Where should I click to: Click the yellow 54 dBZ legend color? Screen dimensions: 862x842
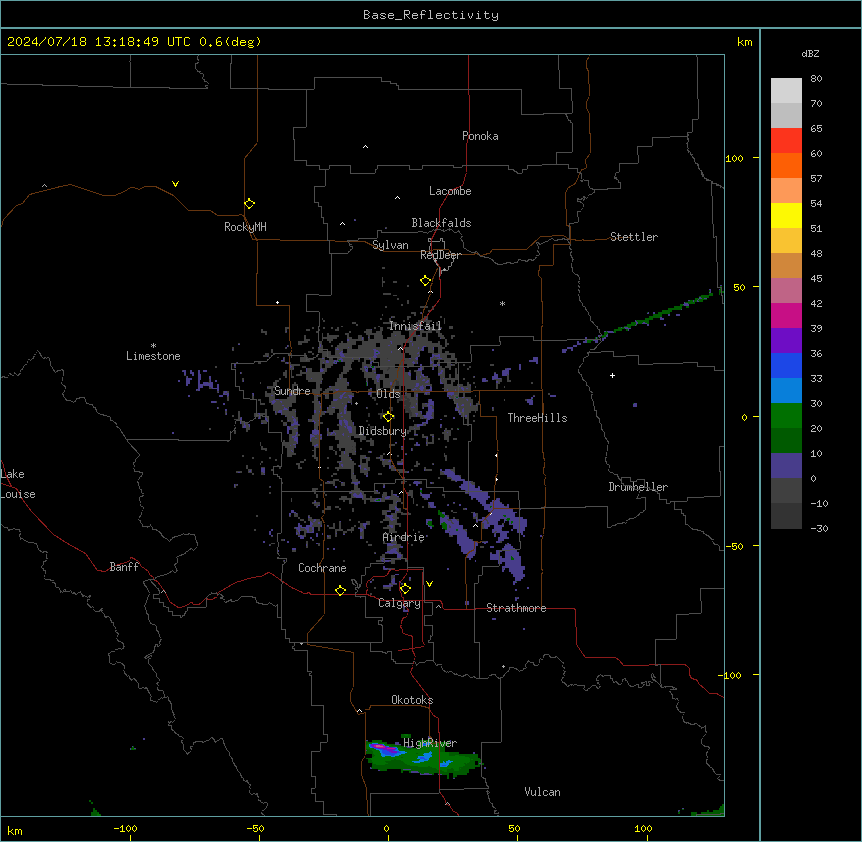pyautogui.click(x=786, y=215)
